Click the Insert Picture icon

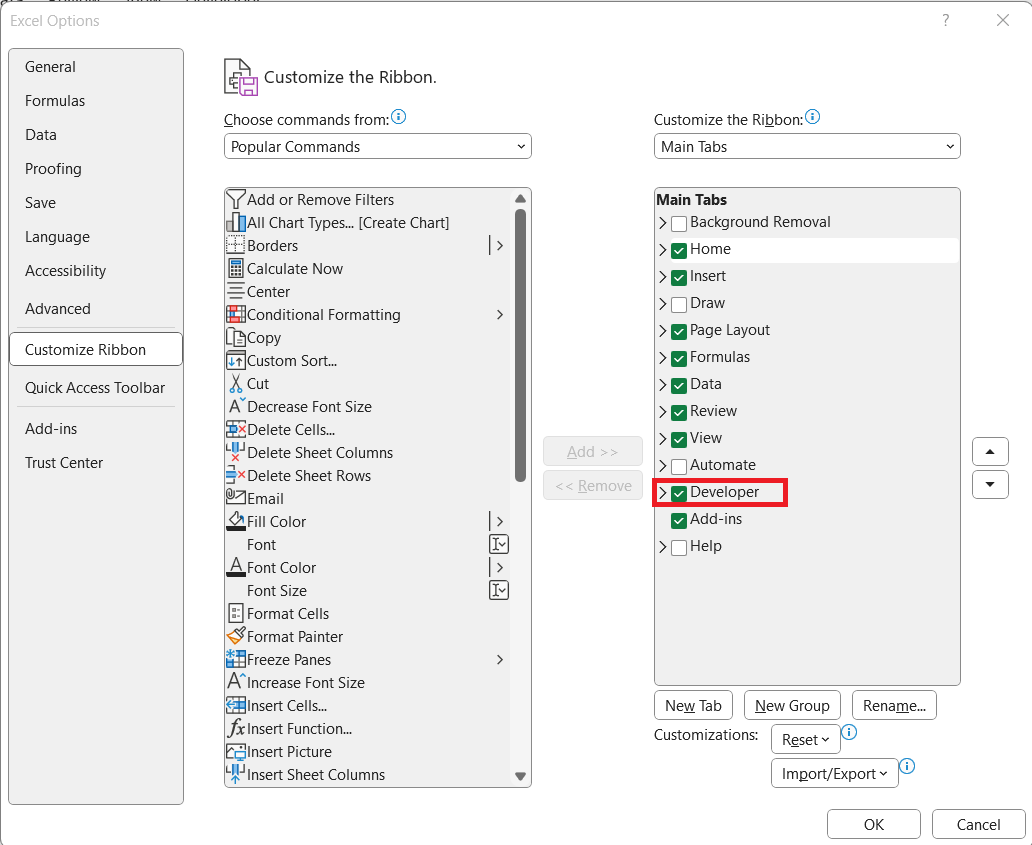tap(236, 752)
